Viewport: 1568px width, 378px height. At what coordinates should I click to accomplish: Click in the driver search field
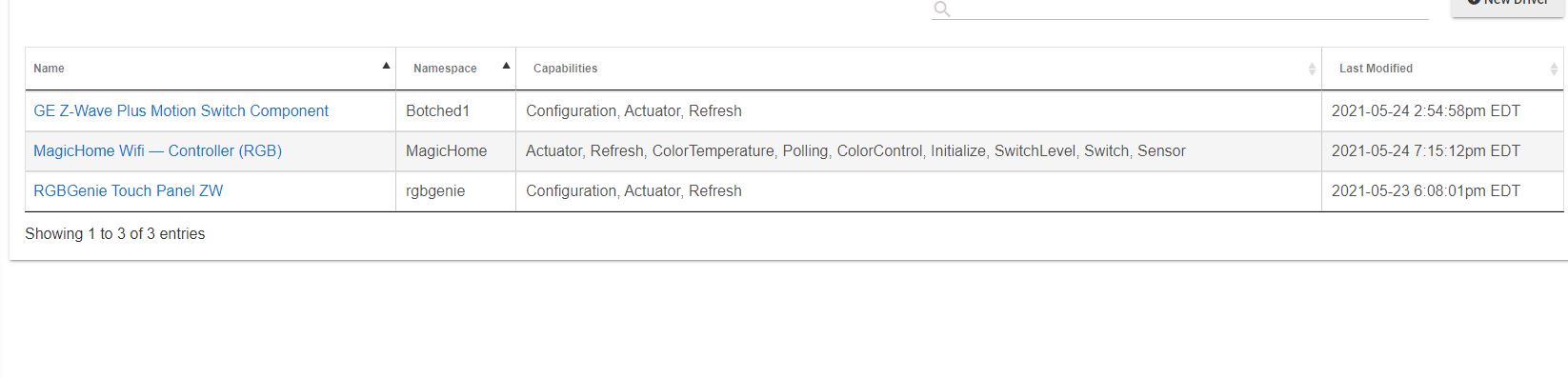tap(1191, 9)
